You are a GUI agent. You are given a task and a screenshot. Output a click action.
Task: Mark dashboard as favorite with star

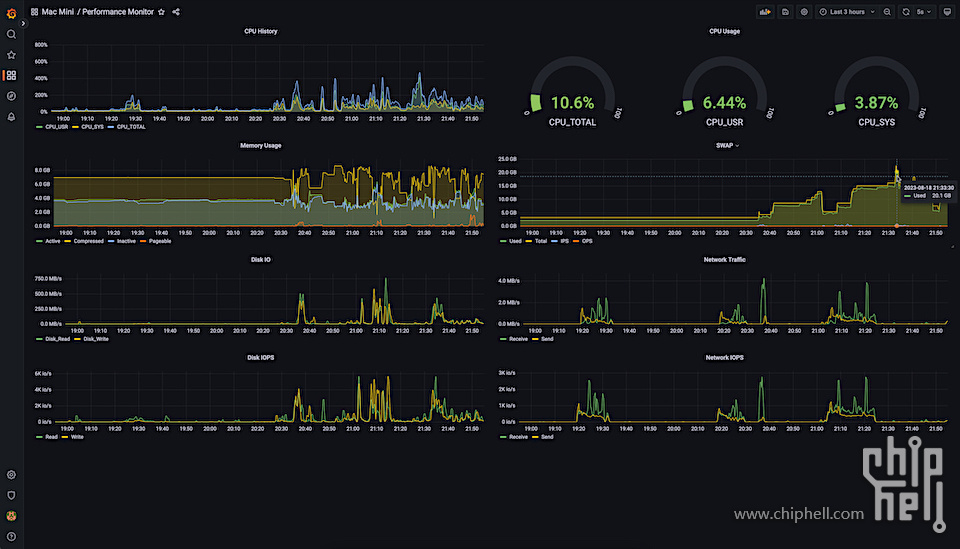pos(162,12)
